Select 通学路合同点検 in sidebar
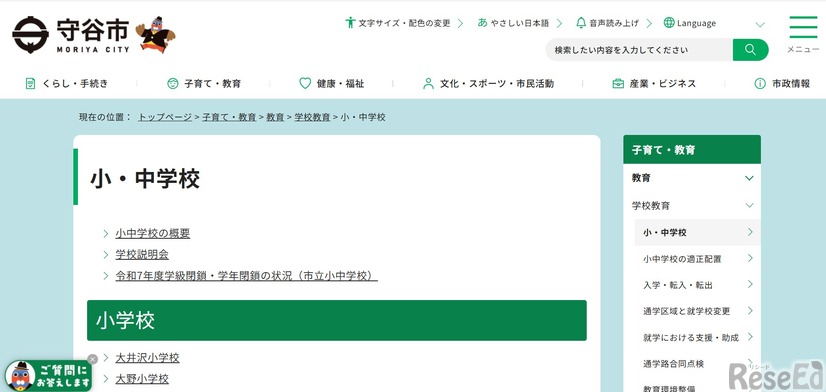The width and height of the screenshot is (826, 392). (673, 364)
